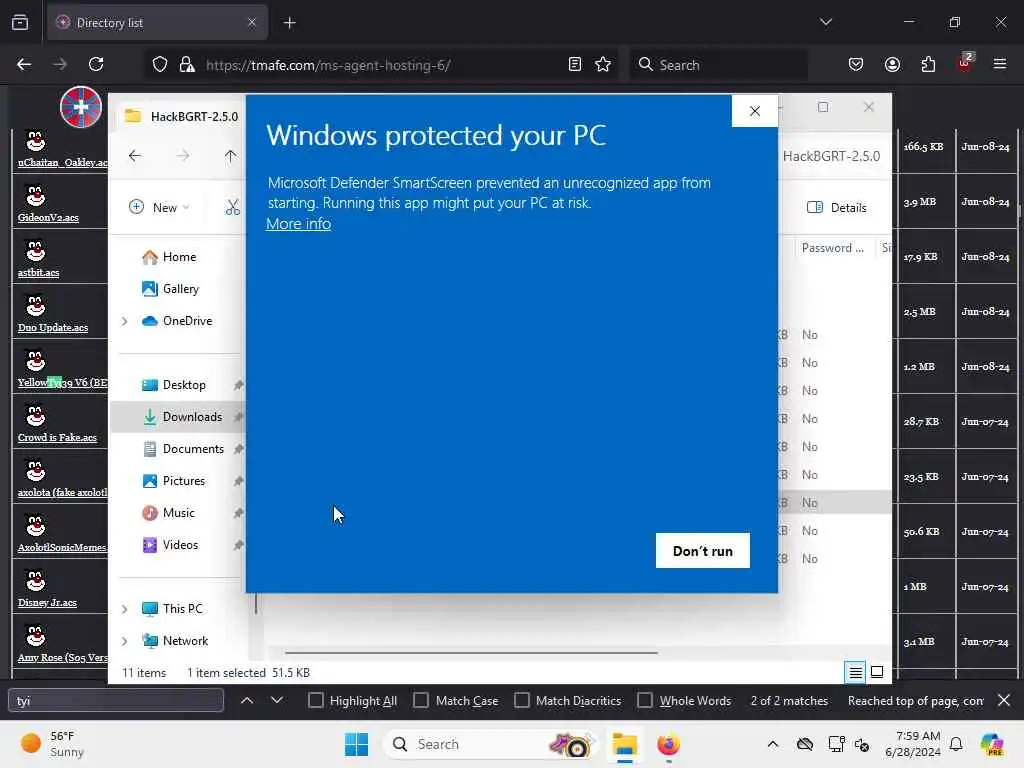Enable the Match Diacritics checkbox
The height and width of the screenshot is (768, 1024).
tap(522, 700)
